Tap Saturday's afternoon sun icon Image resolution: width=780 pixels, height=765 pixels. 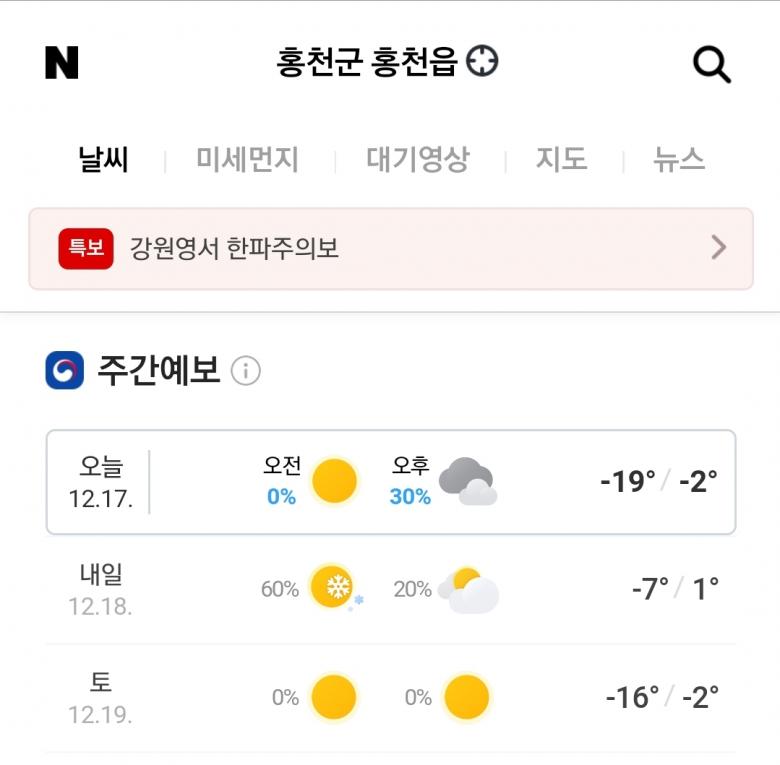pyautogui.click(x=466, y=697)
